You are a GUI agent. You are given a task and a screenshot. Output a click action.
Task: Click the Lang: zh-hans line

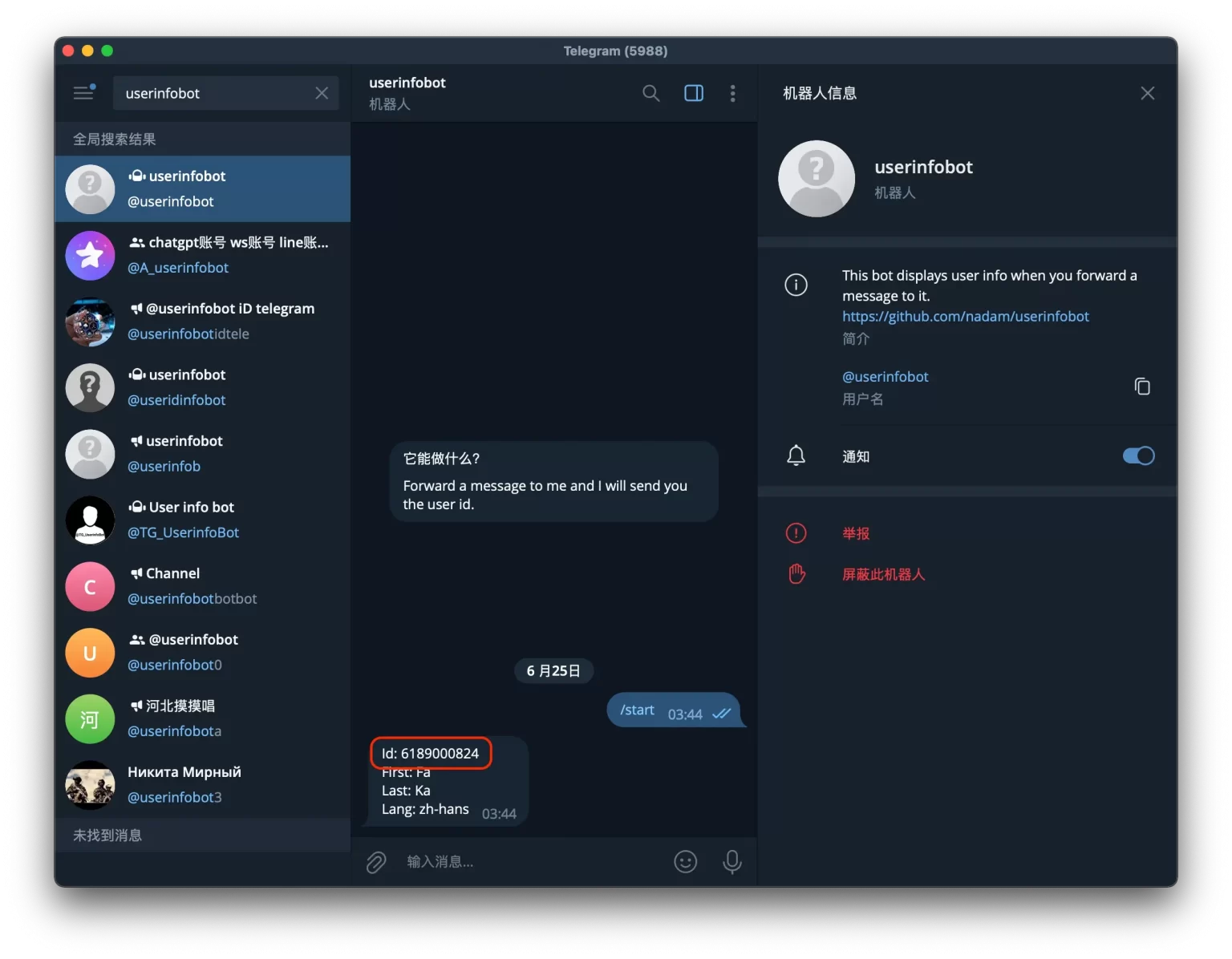click(425, 809)
